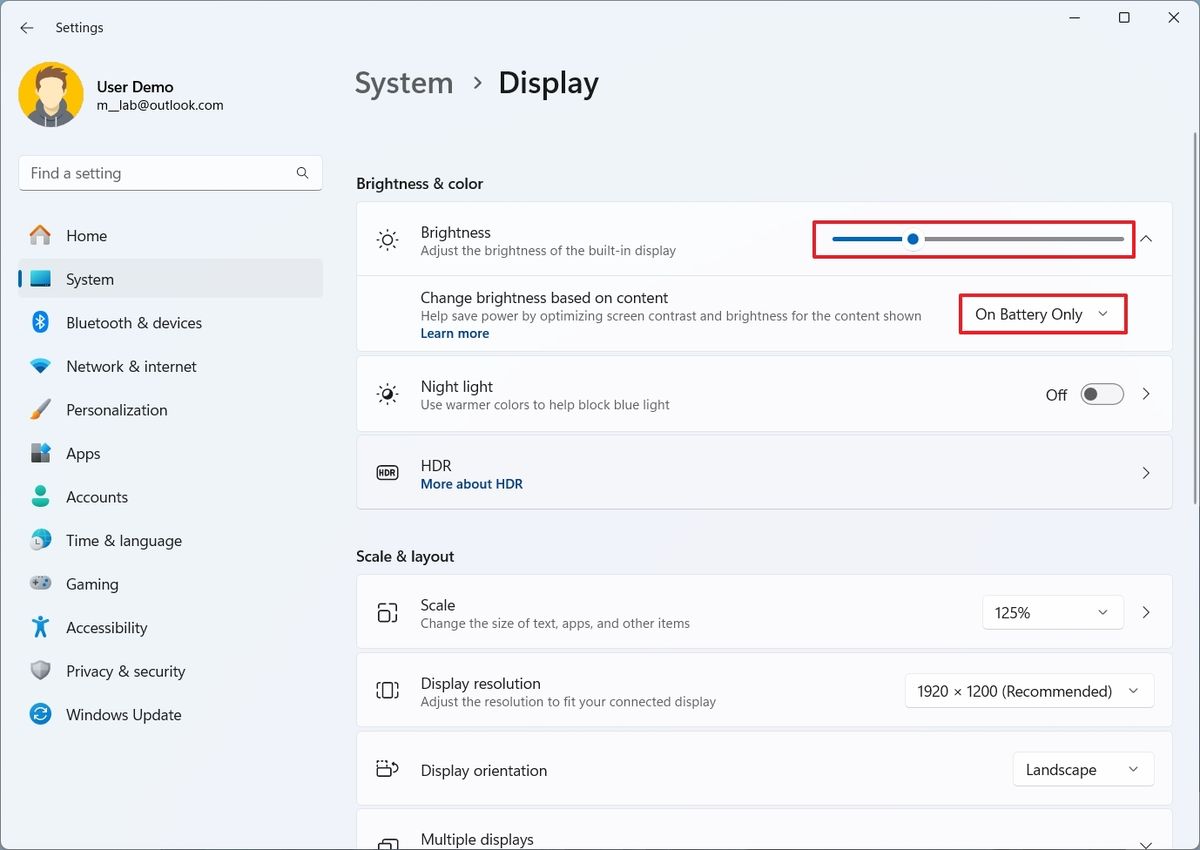Click the Learn more link
Viewport: 1200px width, 850px height.
point(455,333)
